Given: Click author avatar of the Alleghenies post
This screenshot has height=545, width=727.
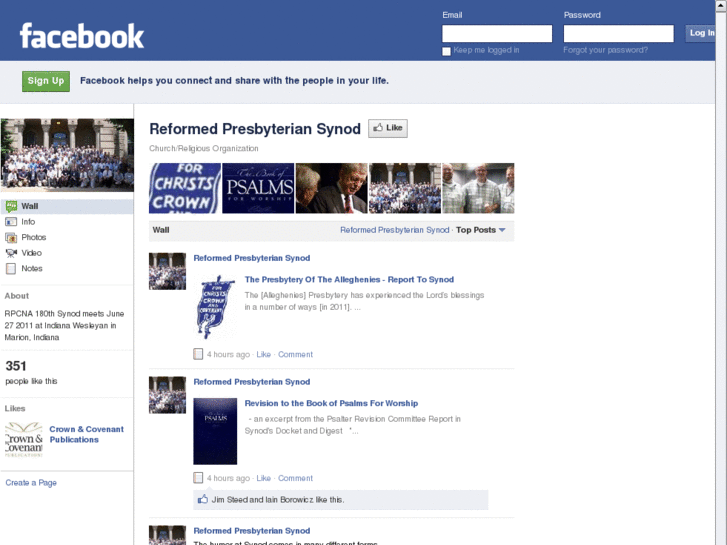Looking at the screenshot, I should (x=167, y=271).
